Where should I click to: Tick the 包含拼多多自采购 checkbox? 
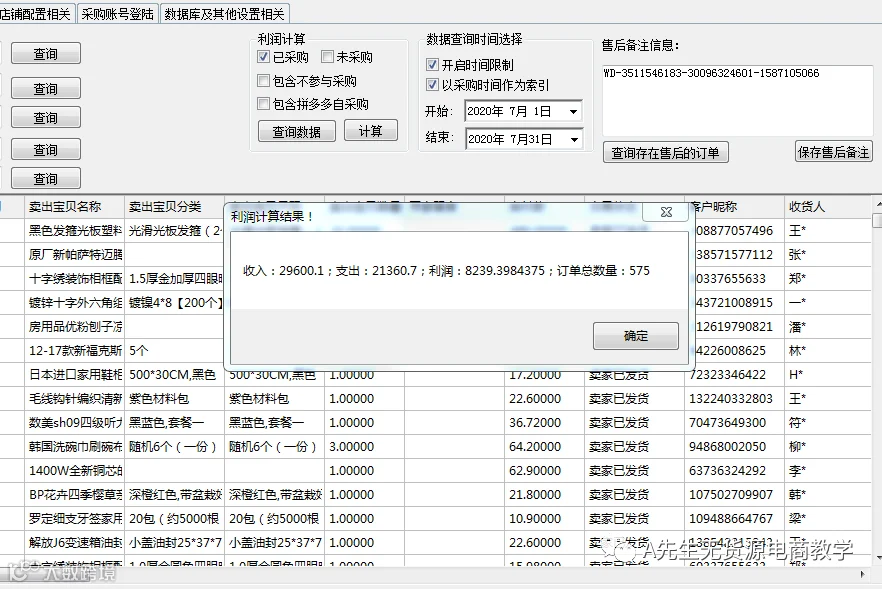click(x=263, y=104)
